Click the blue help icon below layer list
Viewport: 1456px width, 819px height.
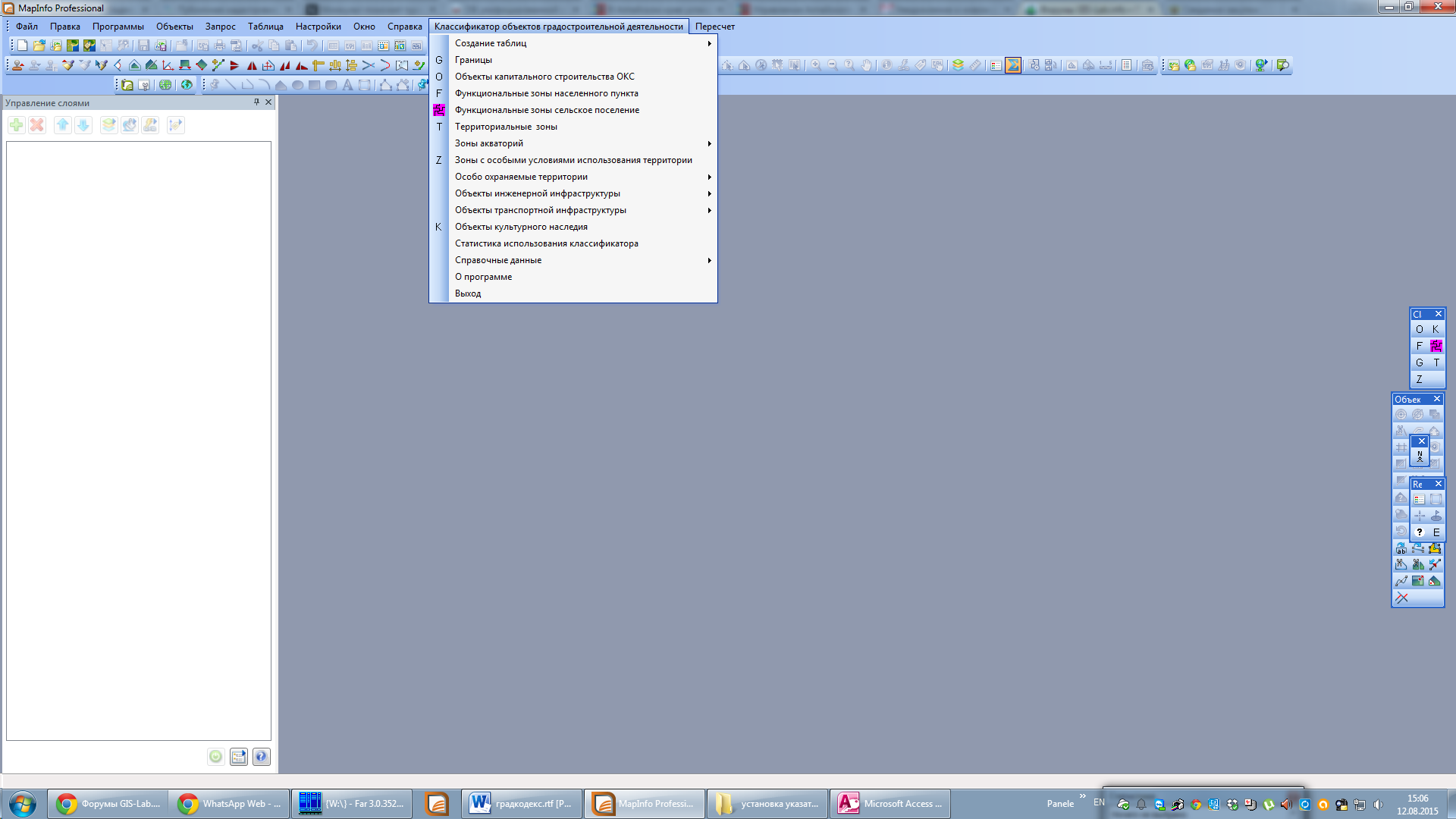pyautogui.click(x=261, y=757)
